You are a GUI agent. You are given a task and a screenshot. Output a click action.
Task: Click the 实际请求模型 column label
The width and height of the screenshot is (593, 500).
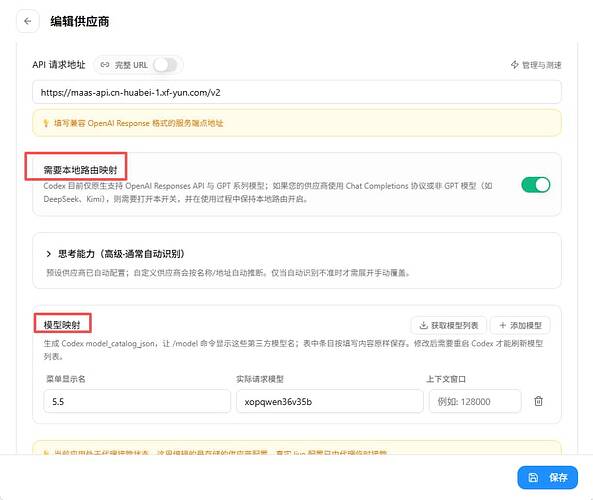[260, 379]
